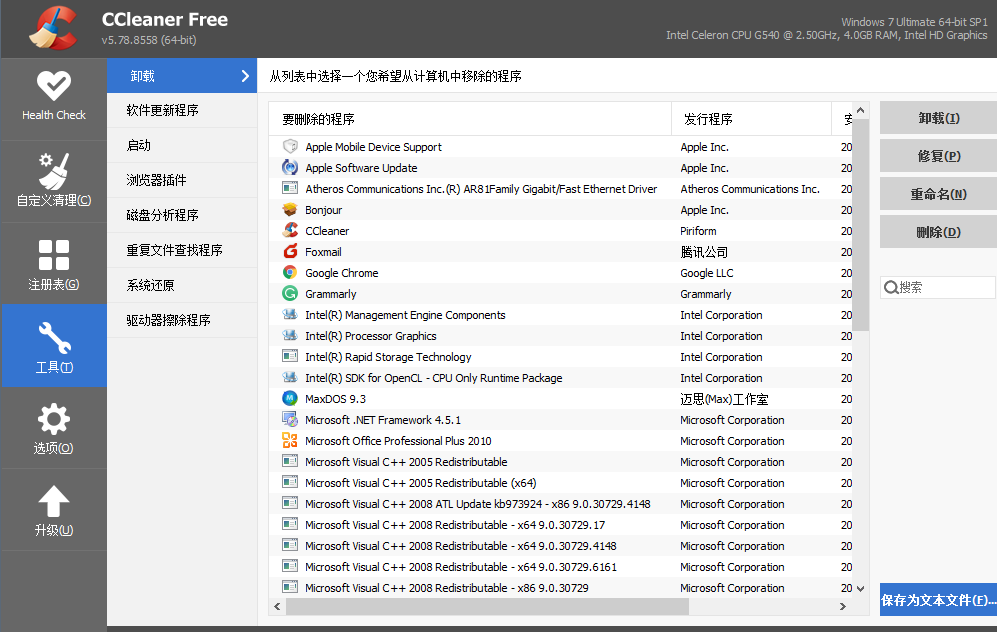
Task: Select the Bonjour program icon
Action: point(290,210)
